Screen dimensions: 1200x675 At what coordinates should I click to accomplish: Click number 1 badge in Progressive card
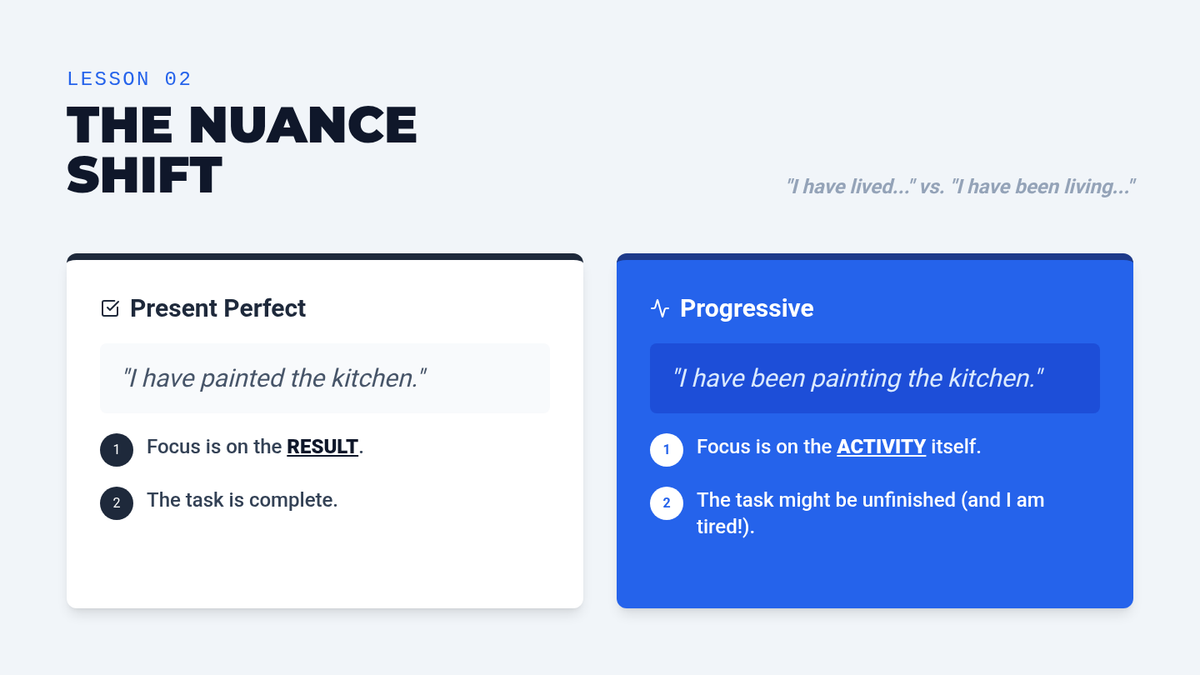pos(666,450)
